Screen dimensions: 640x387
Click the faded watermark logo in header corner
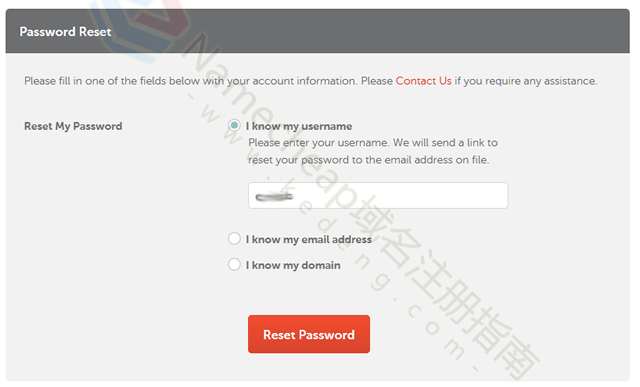click(x=139, y=29)
